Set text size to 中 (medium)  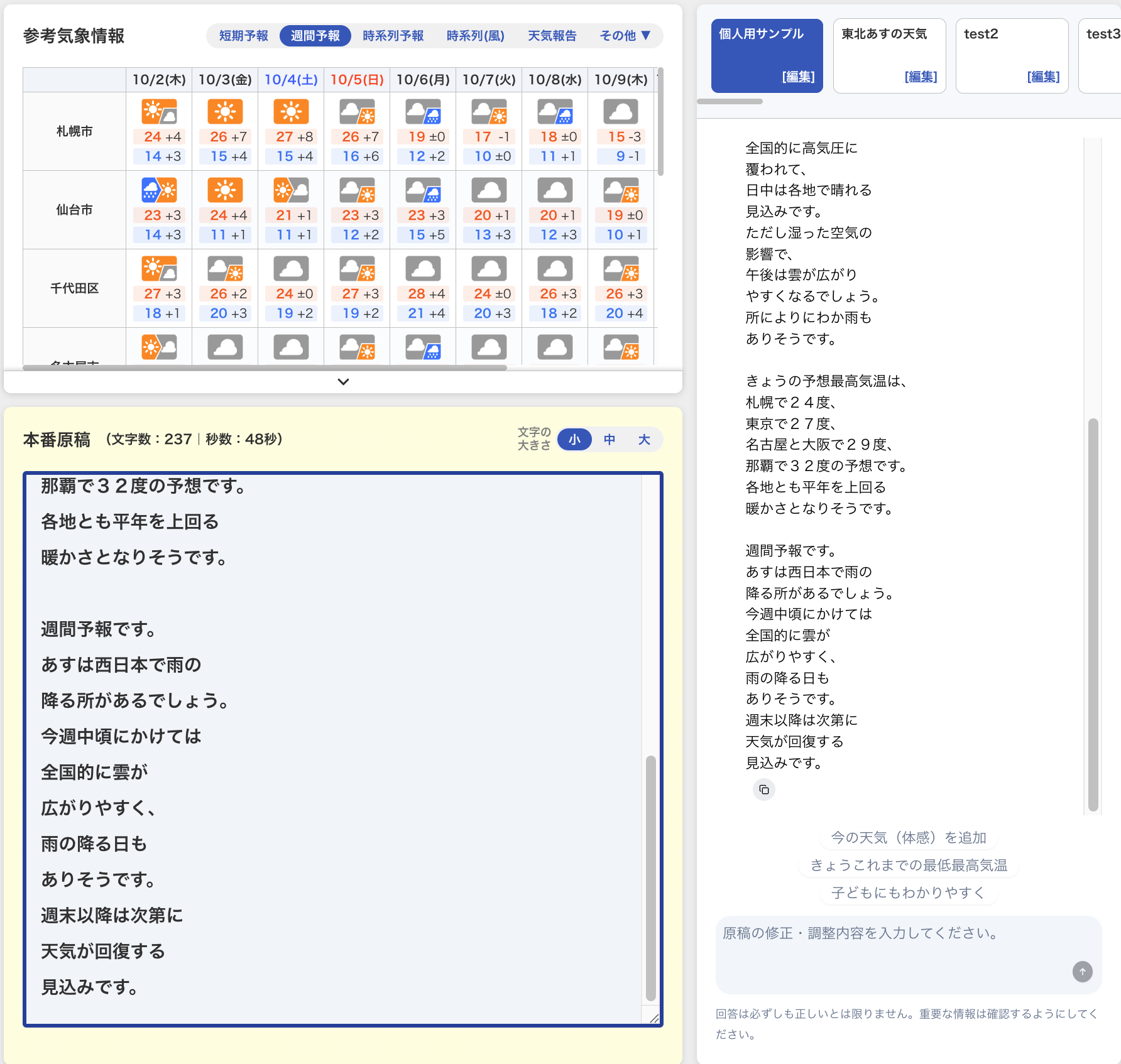point(609,440)
